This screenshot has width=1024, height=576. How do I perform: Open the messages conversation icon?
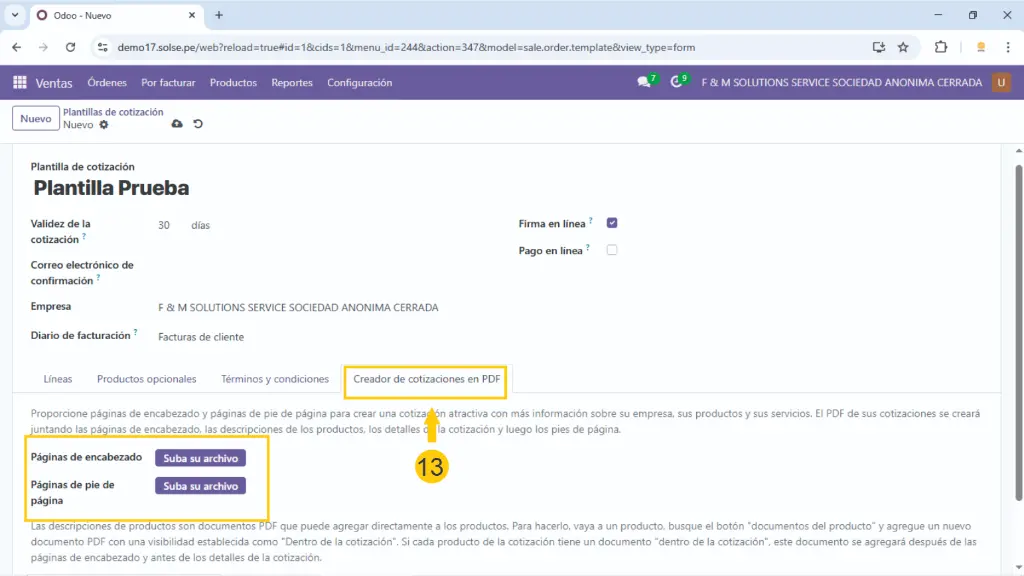(x=645, y=83)
